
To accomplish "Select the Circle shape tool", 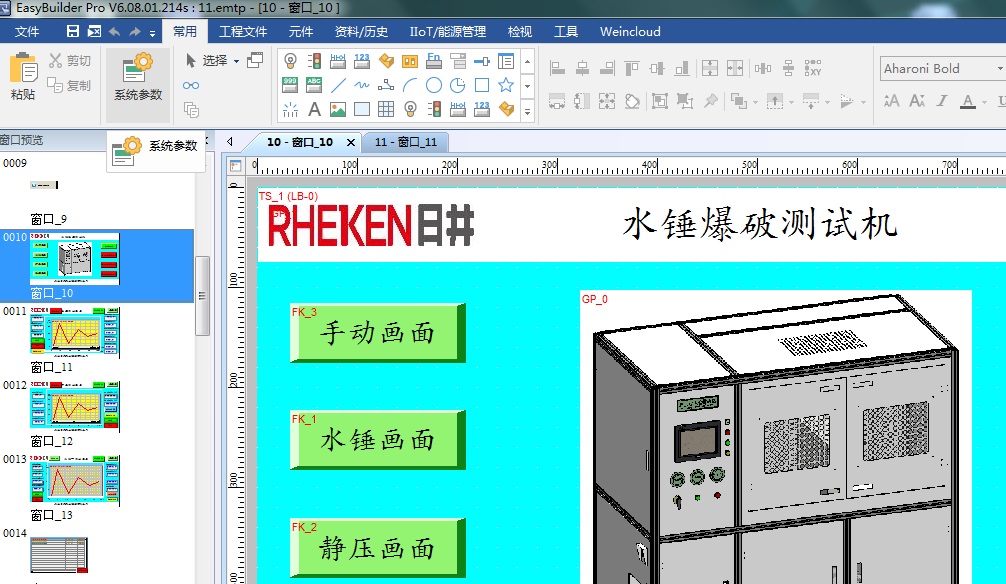I will (x=434, y=86).
